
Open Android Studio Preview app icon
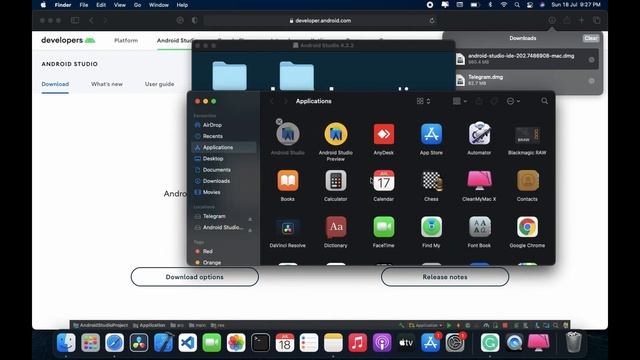pyautogui.click(x=336, y=134)
